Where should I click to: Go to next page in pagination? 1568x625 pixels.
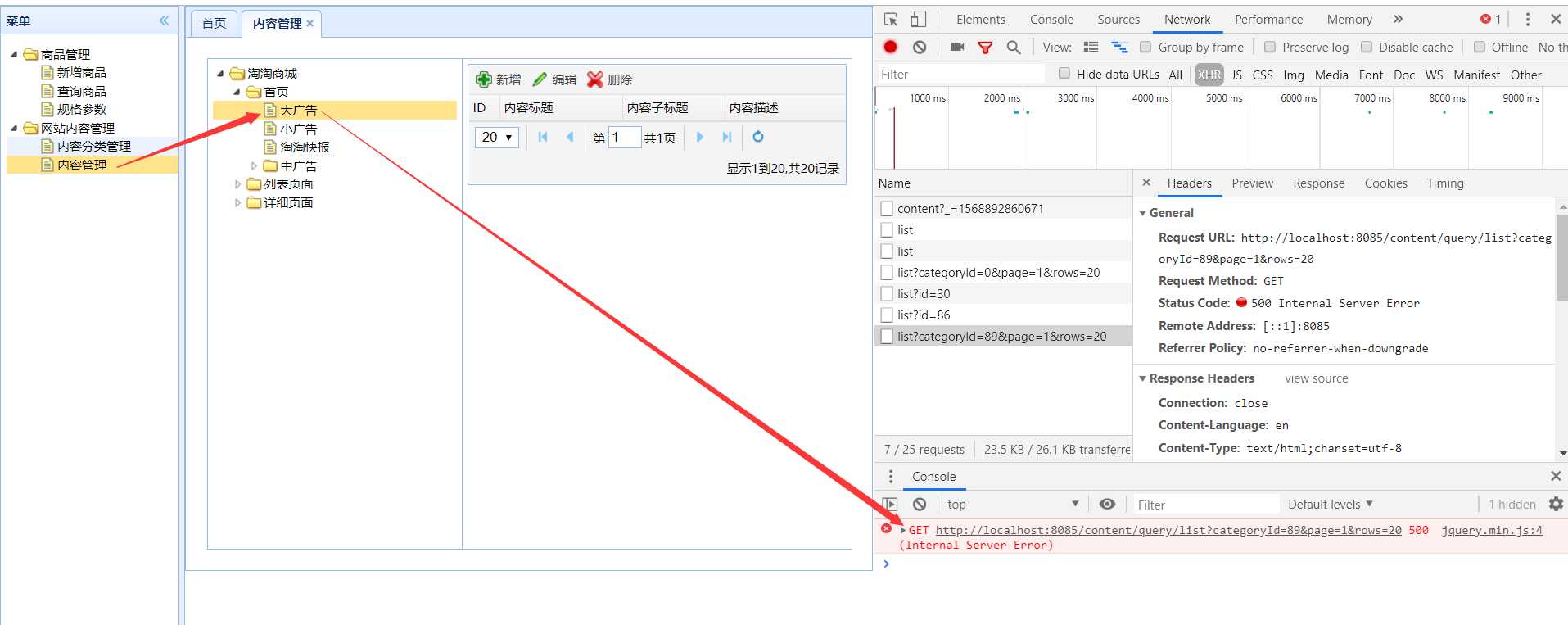(699, 137)
